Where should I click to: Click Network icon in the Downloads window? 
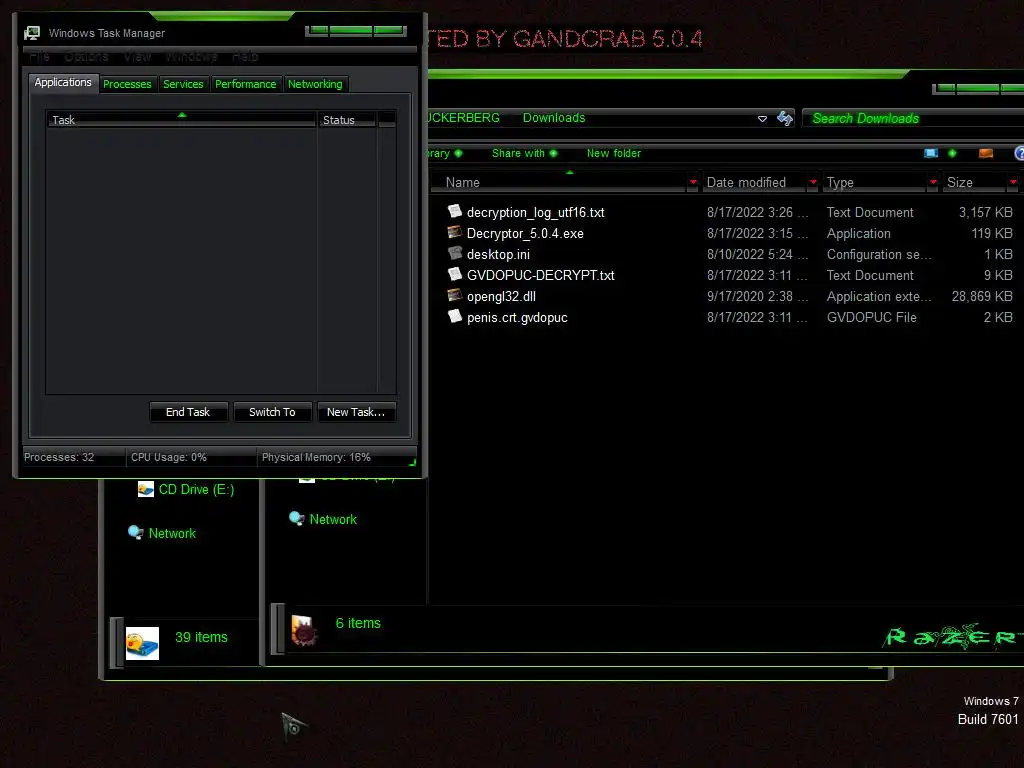296,519
